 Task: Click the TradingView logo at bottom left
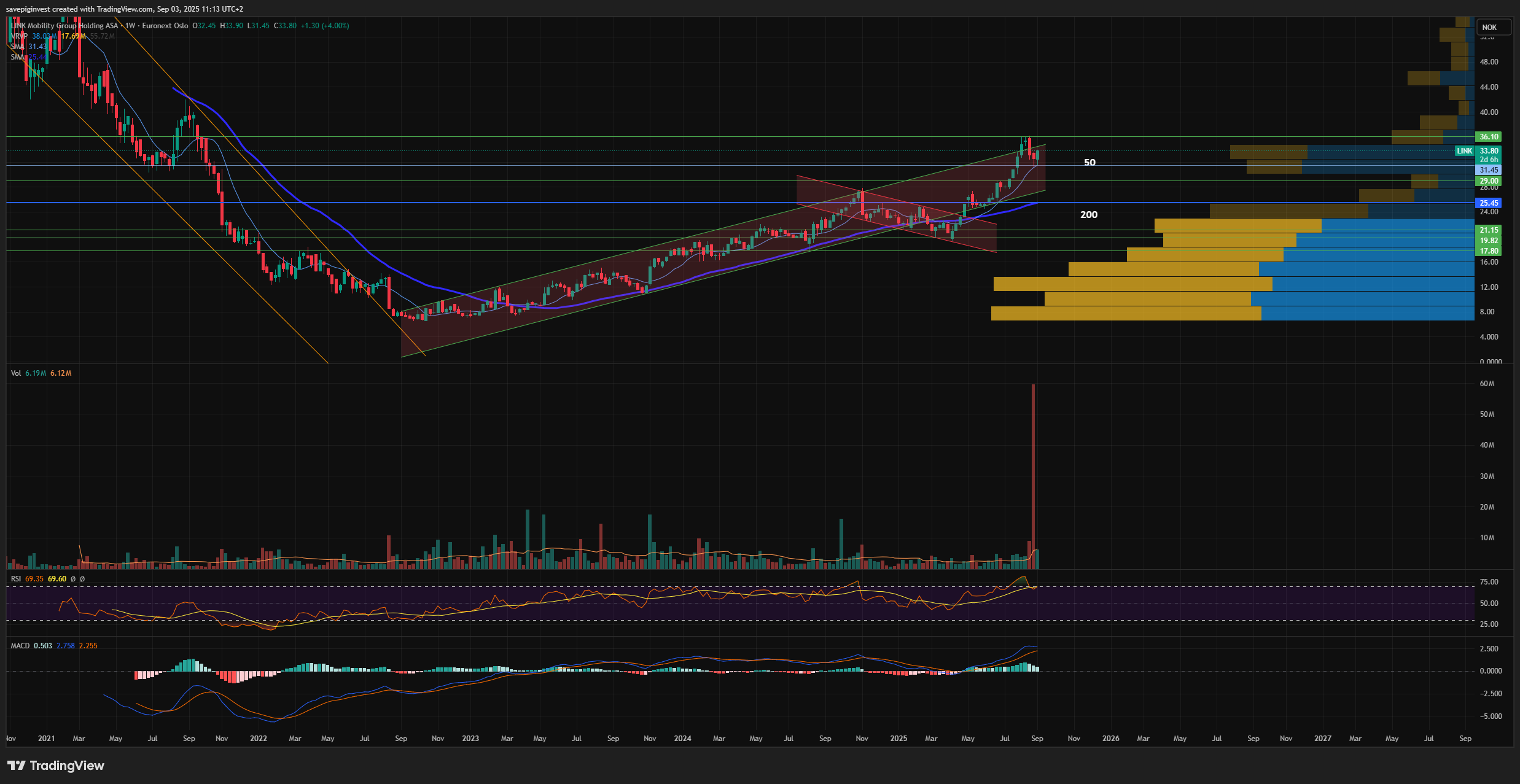click(55, 766)
